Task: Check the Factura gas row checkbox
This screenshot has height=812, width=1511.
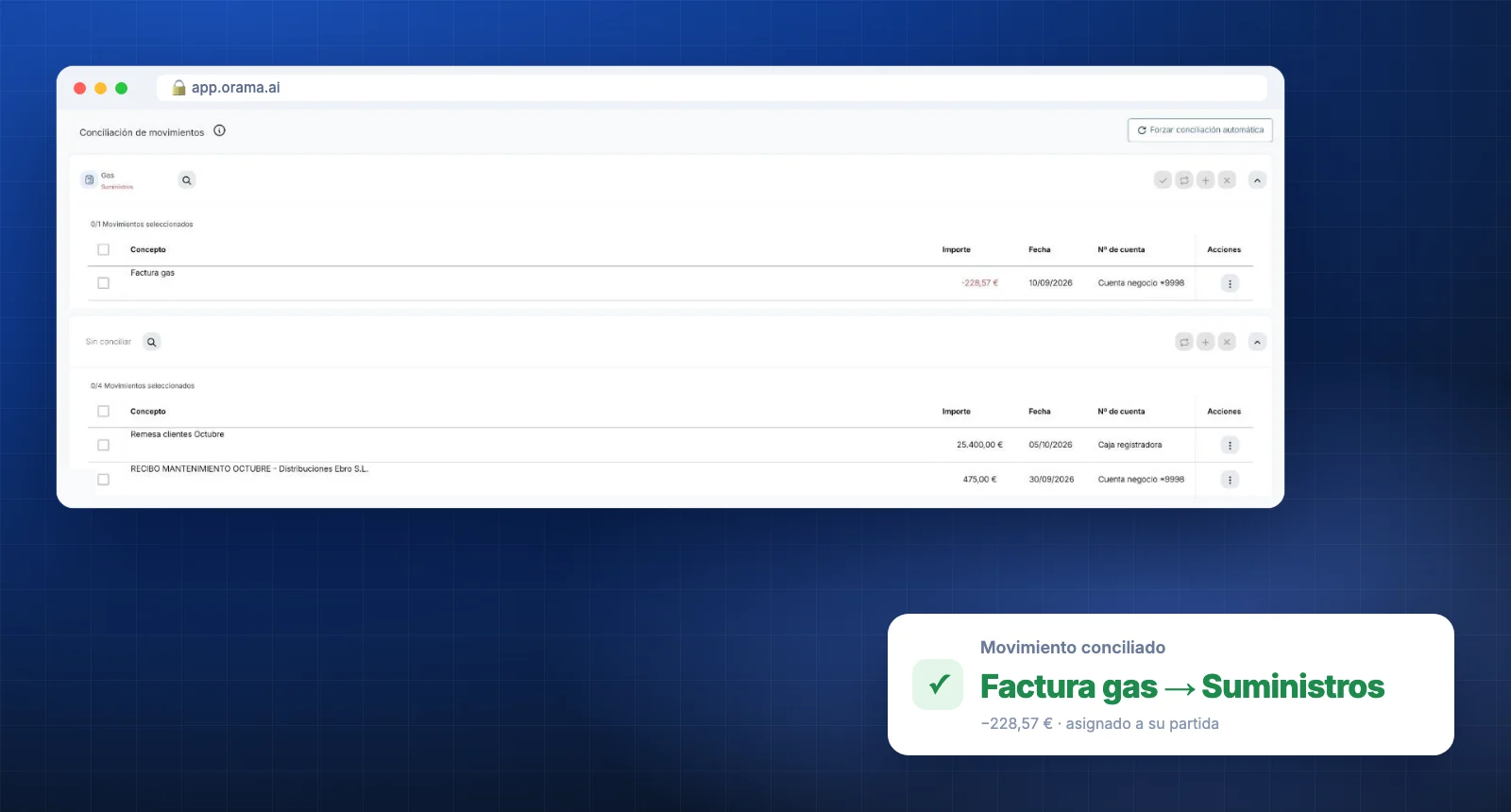Action: [104, 283]
